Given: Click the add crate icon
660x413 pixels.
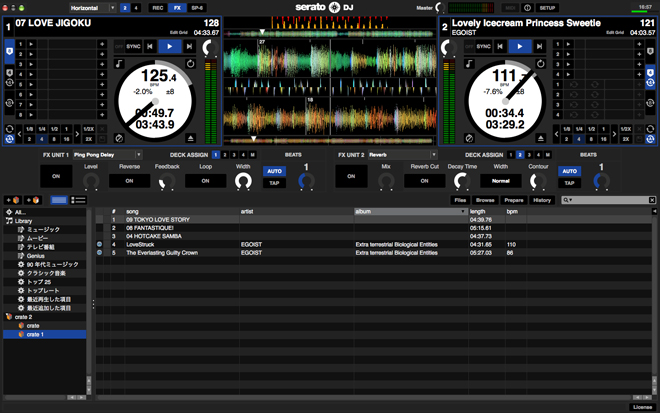Looking at the screenshot, I should click(12, 200).
